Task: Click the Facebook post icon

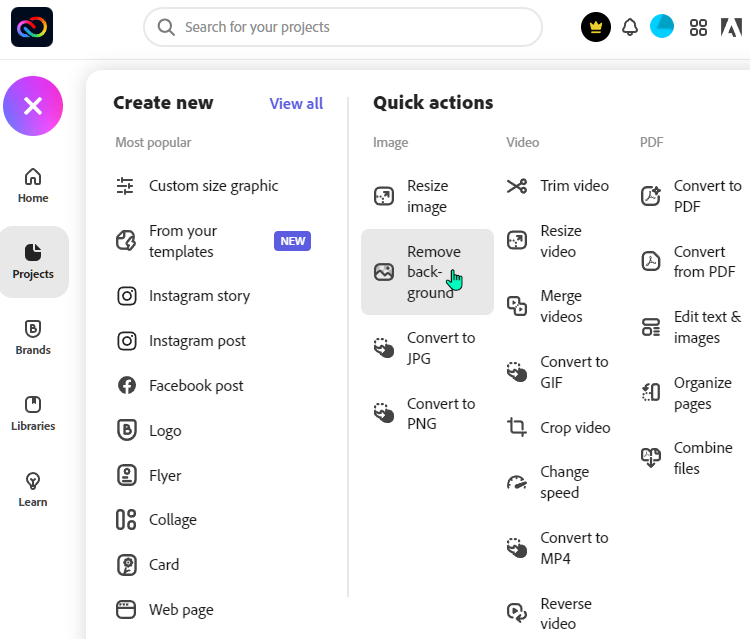Action: [x=127, y=386]
